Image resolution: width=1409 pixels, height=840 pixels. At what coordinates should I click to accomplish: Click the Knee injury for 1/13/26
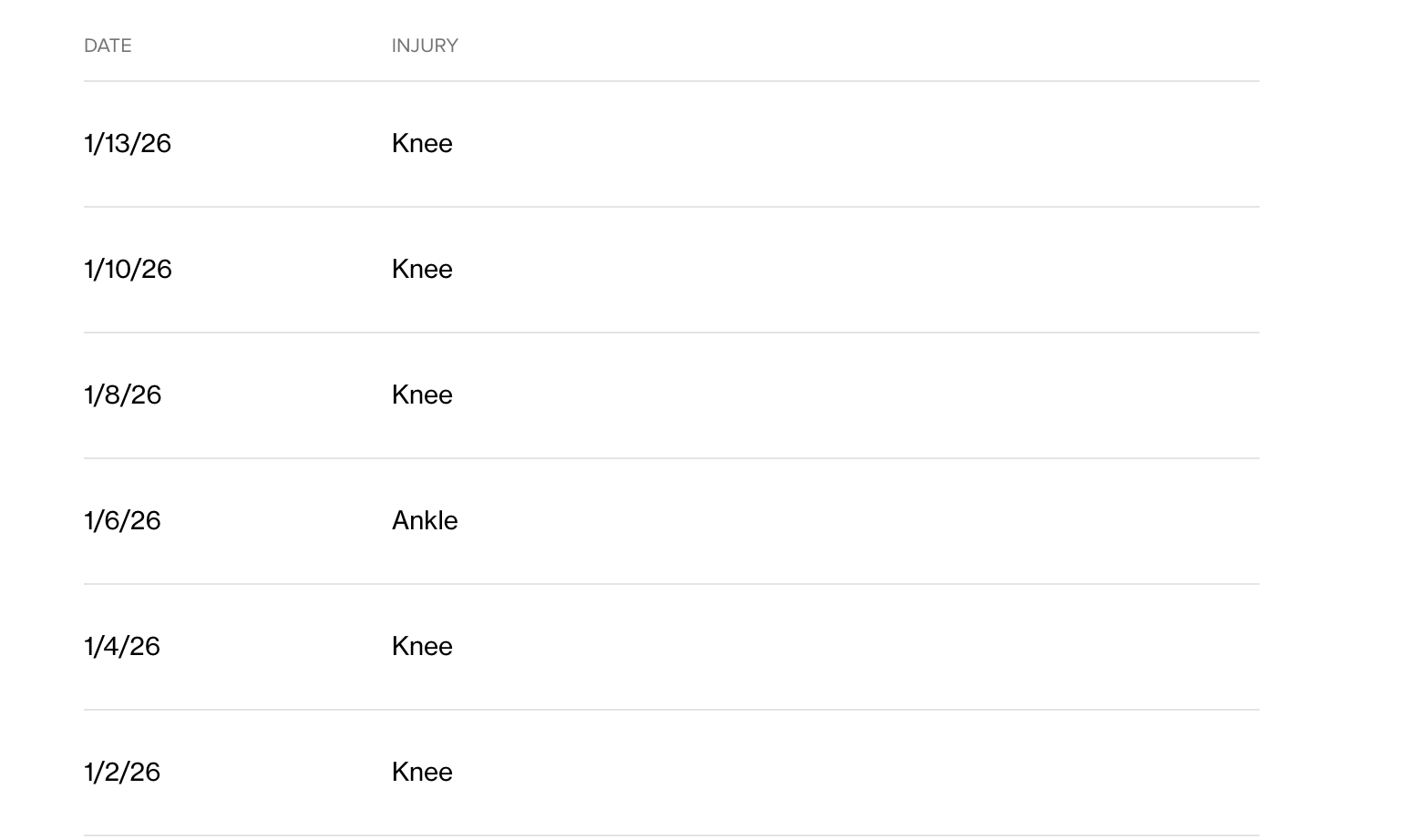click(x=422, y=143)
